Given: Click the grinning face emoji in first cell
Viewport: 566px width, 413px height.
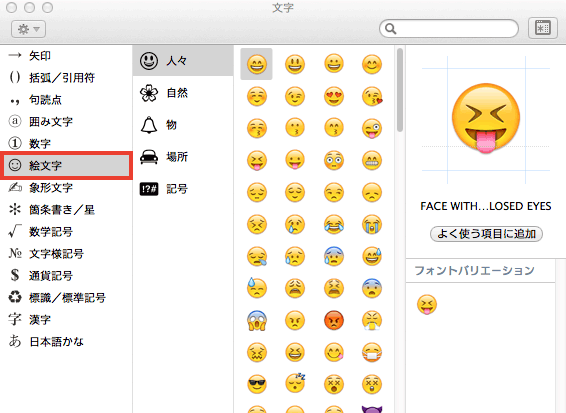Looking at the screenshot, I should click(257, 64).
